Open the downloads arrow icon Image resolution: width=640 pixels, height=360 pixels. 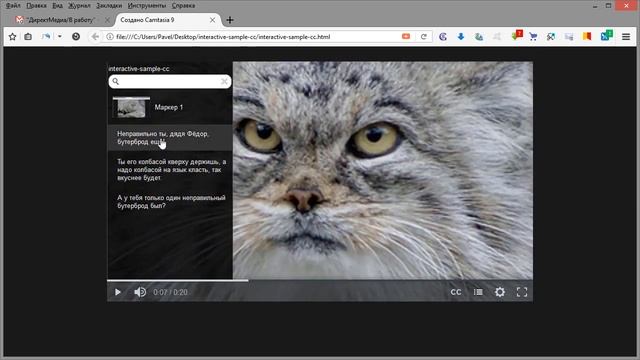click(x=461, y=37)
